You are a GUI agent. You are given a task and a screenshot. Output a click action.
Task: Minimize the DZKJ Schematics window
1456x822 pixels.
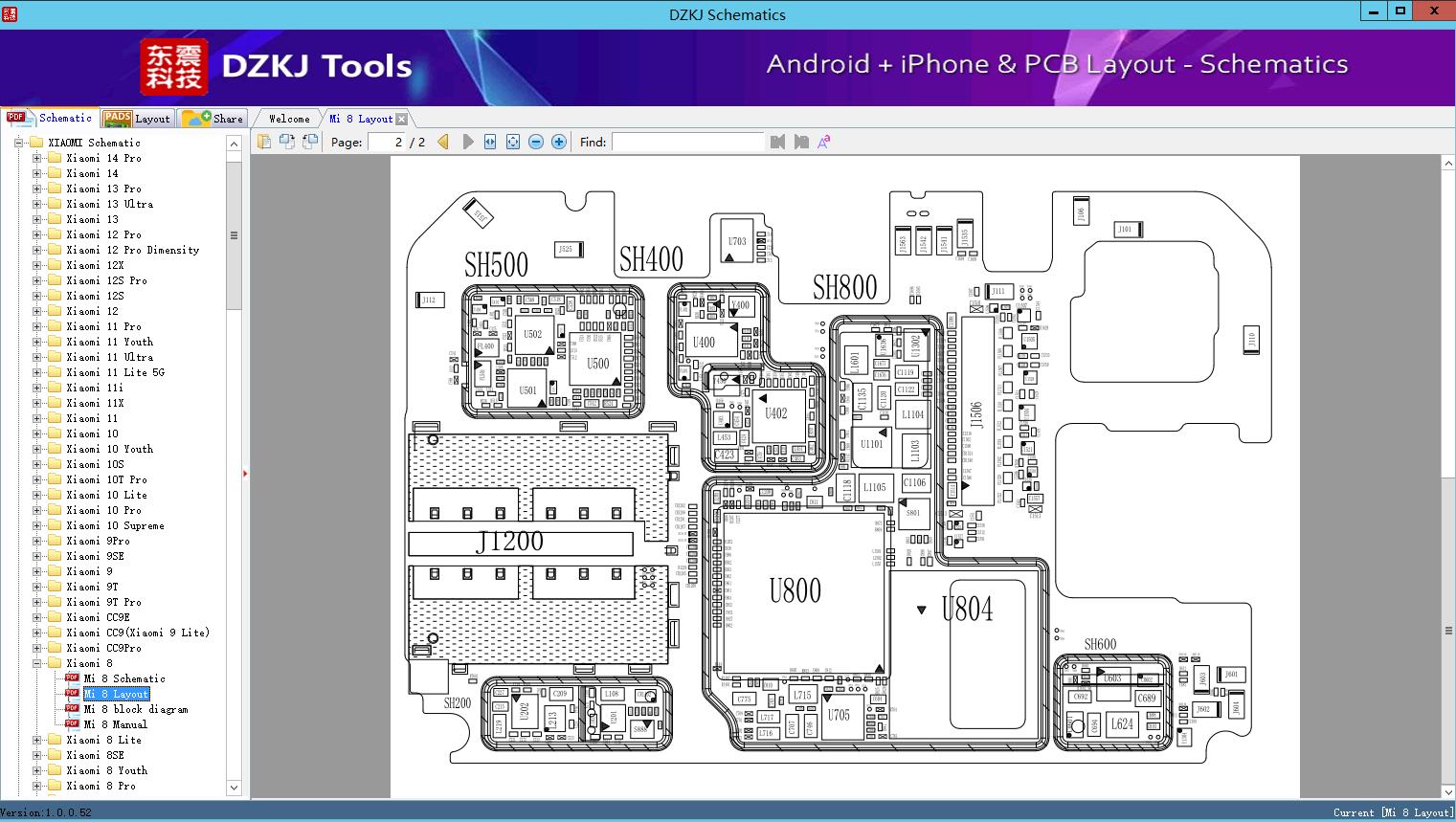coord(1374,11)
